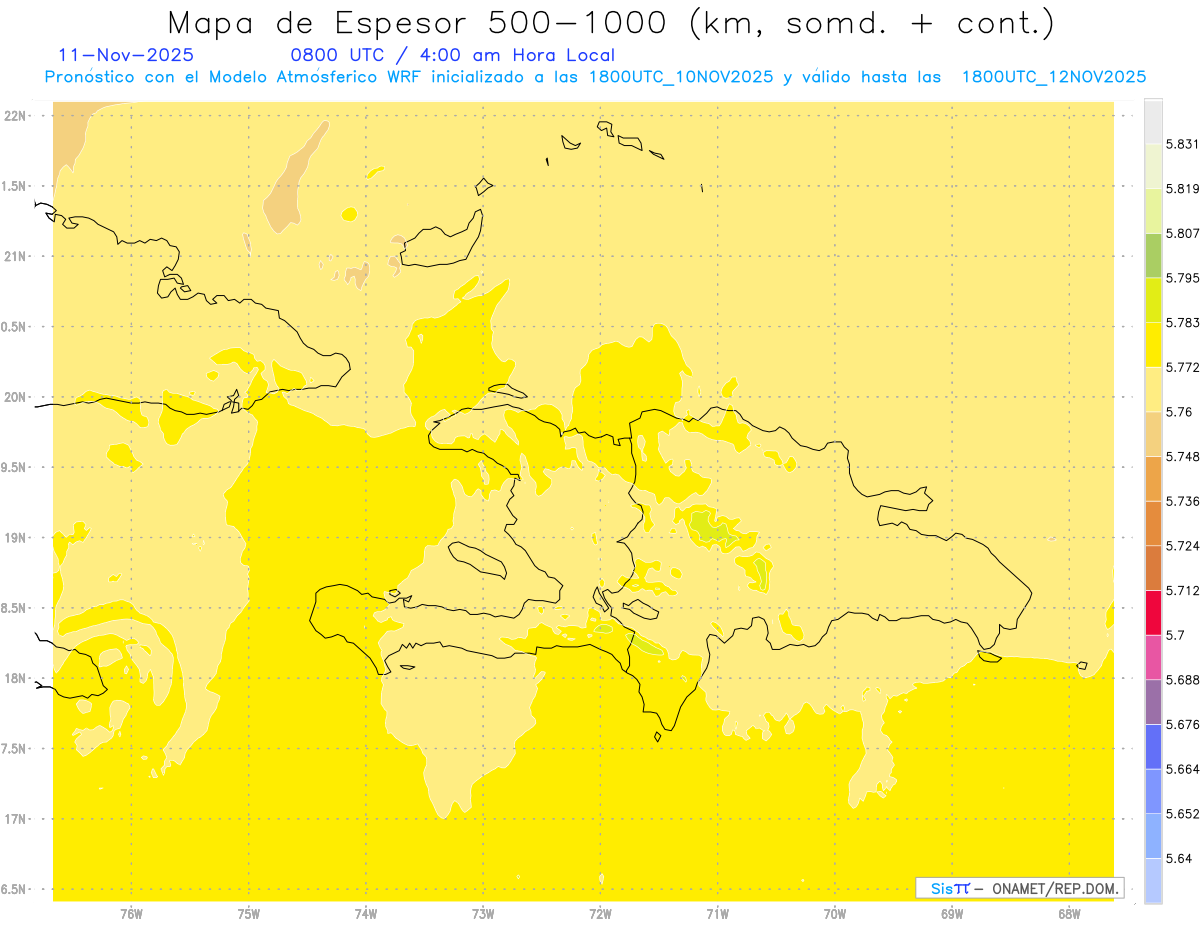Click the 1.5N latitude label
Image resolution: width=1200 pixels, height=927 pixels.
(15, 186)
